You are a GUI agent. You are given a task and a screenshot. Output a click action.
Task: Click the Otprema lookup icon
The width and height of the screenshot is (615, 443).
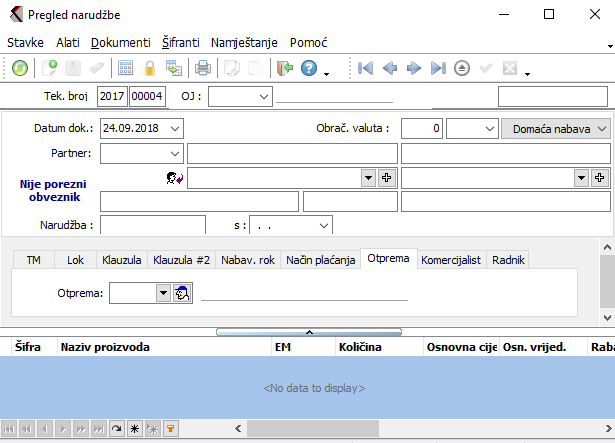(182, 293)
